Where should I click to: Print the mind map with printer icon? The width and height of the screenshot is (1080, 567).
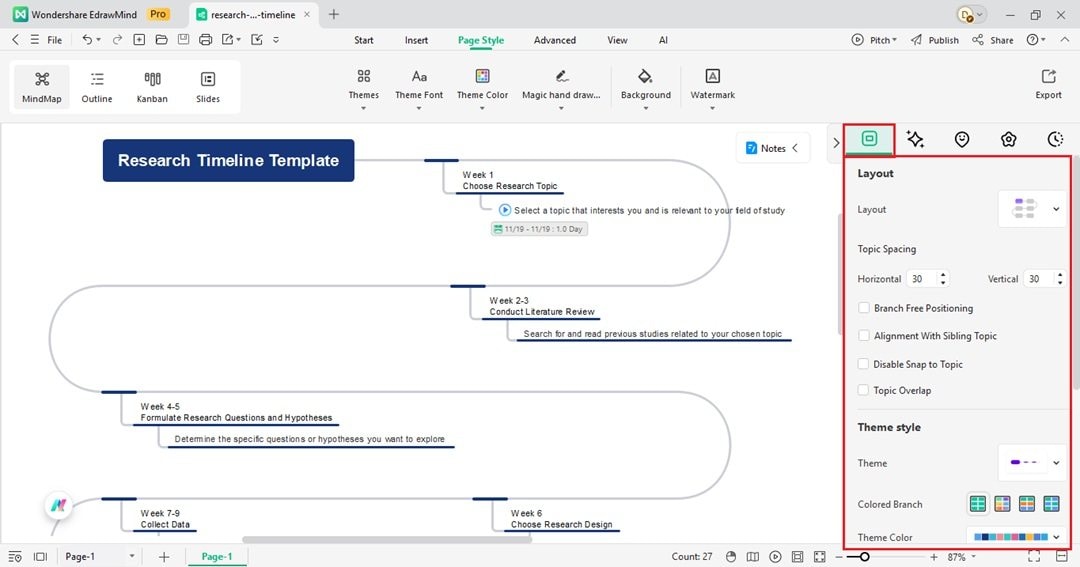coord(205,40)
